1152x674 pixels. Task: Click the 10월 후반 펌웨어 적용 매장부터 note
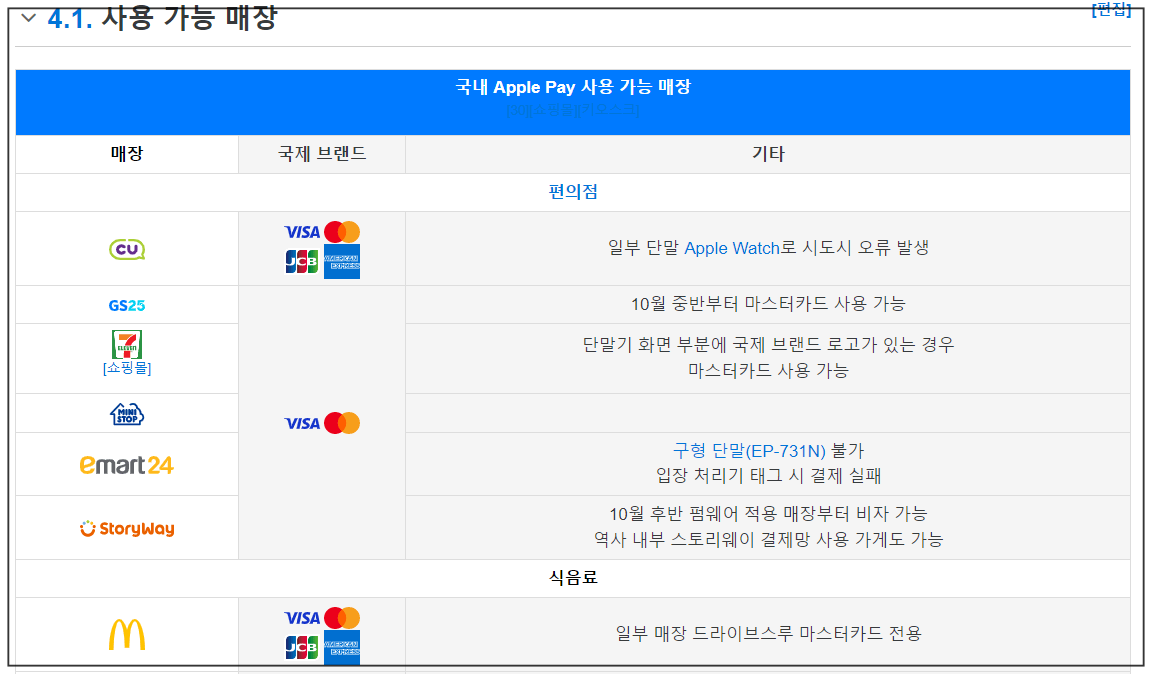click(x=768, y=514)
